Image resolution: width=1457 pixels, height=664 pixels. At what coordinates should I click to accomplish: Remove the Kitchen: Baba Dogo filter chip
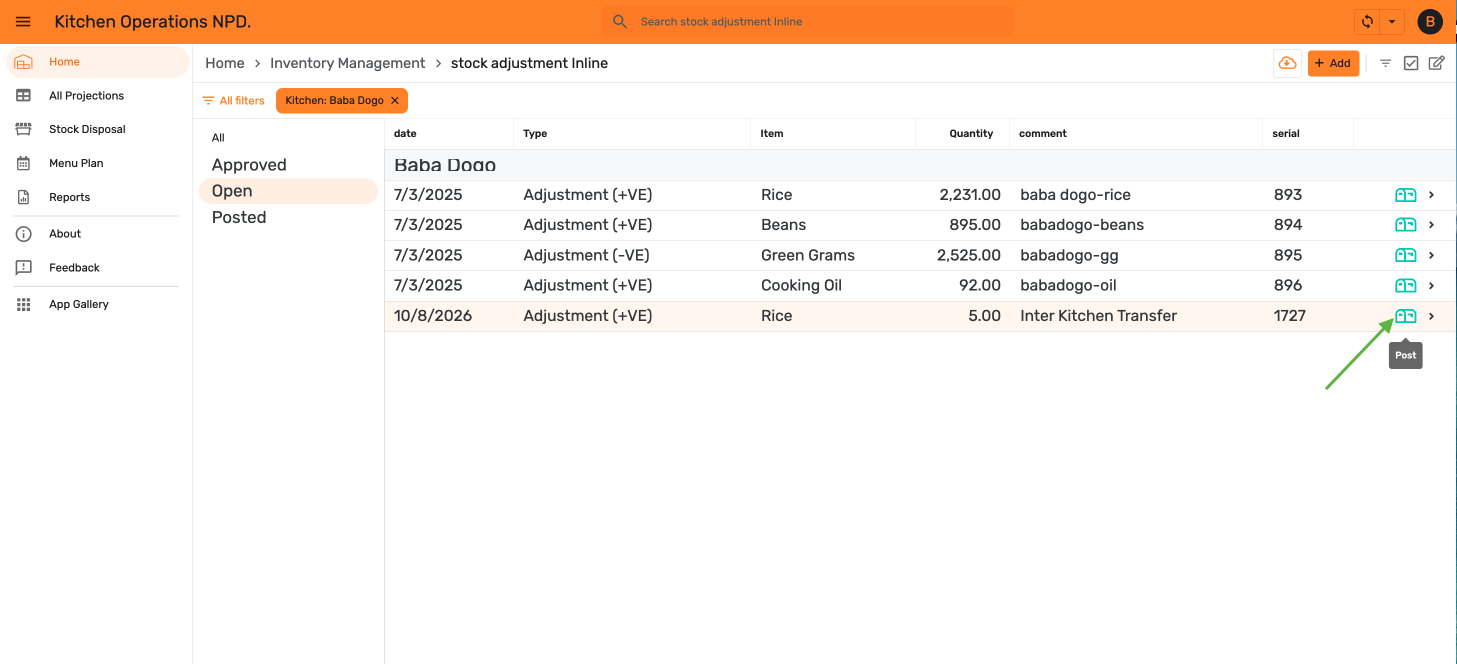click(395, 101)
